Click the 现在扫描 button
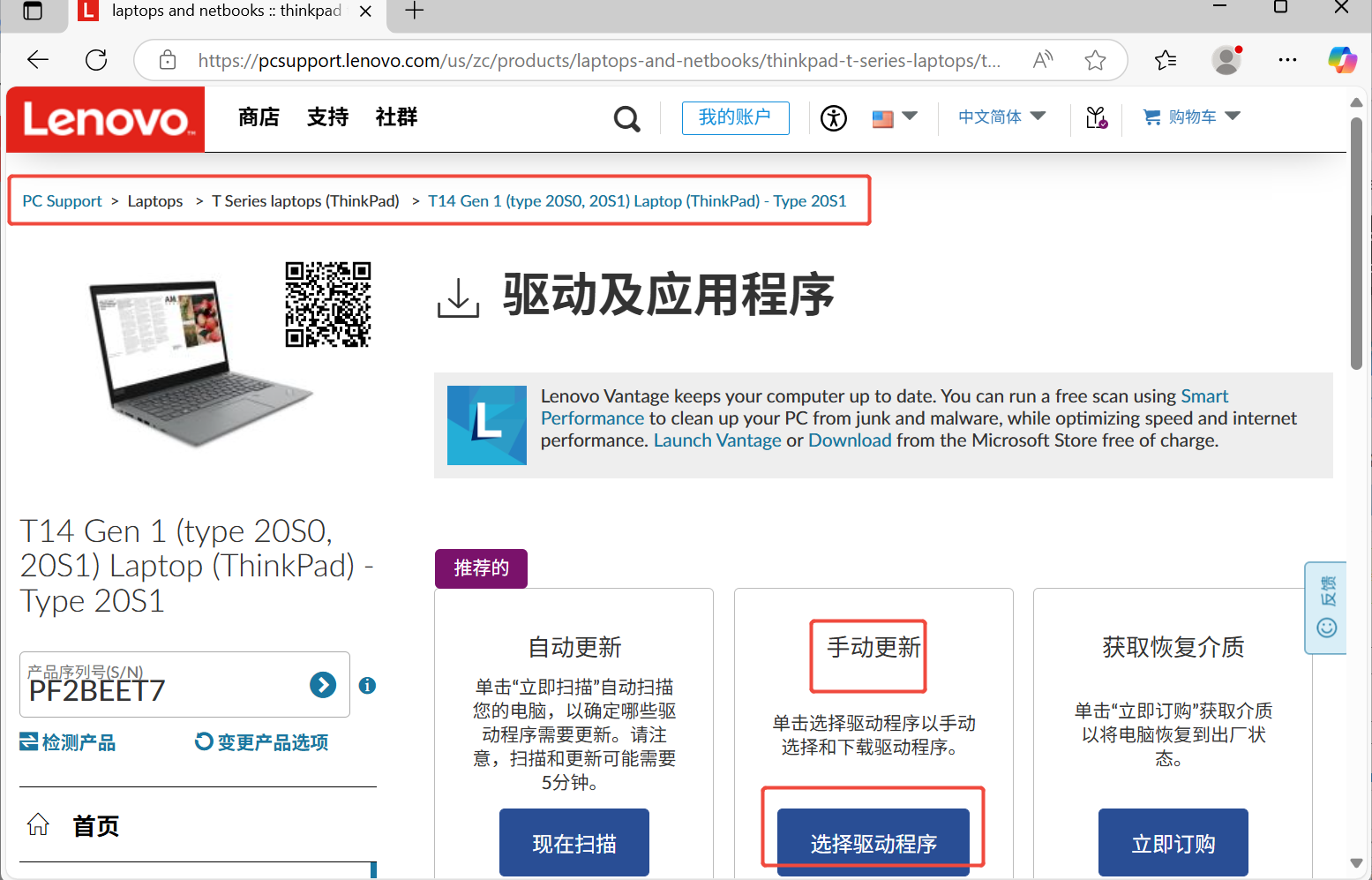This screenshot has height=880, width=1372. 574,843
